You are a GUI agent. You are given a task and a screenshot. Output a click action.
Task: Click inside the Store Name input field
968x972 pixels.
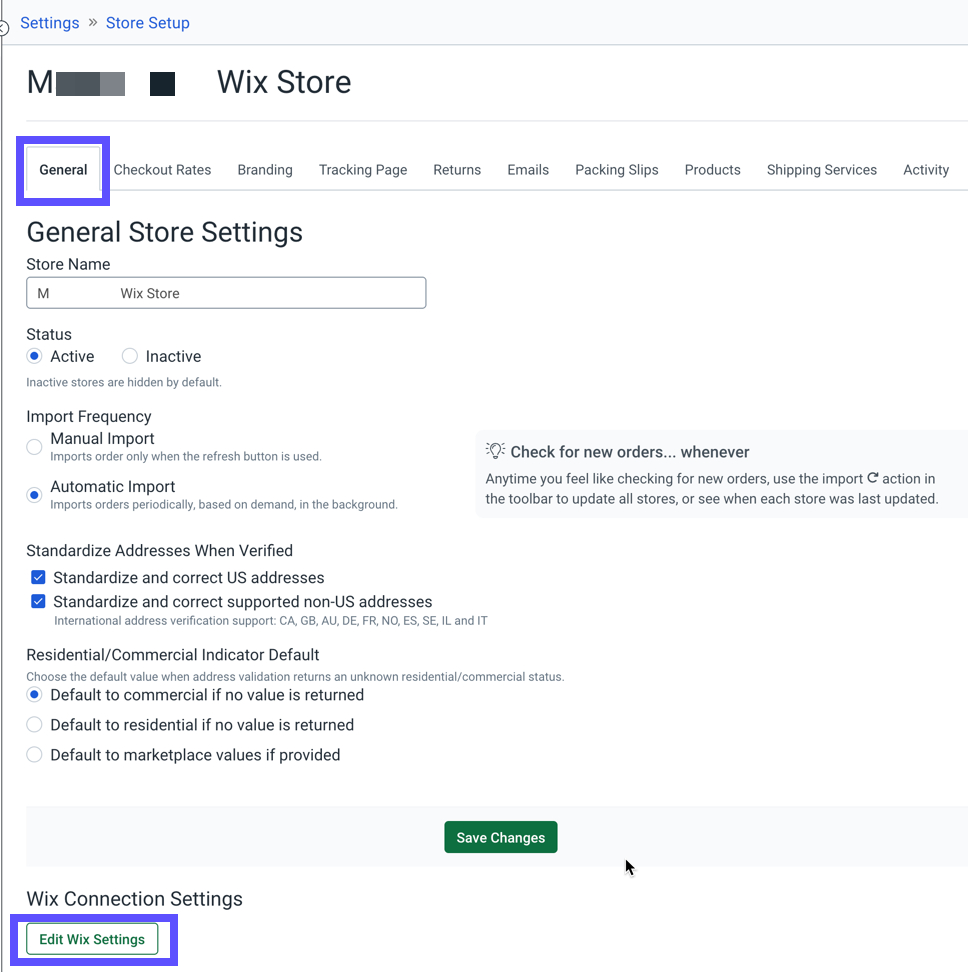click(226, 292)
